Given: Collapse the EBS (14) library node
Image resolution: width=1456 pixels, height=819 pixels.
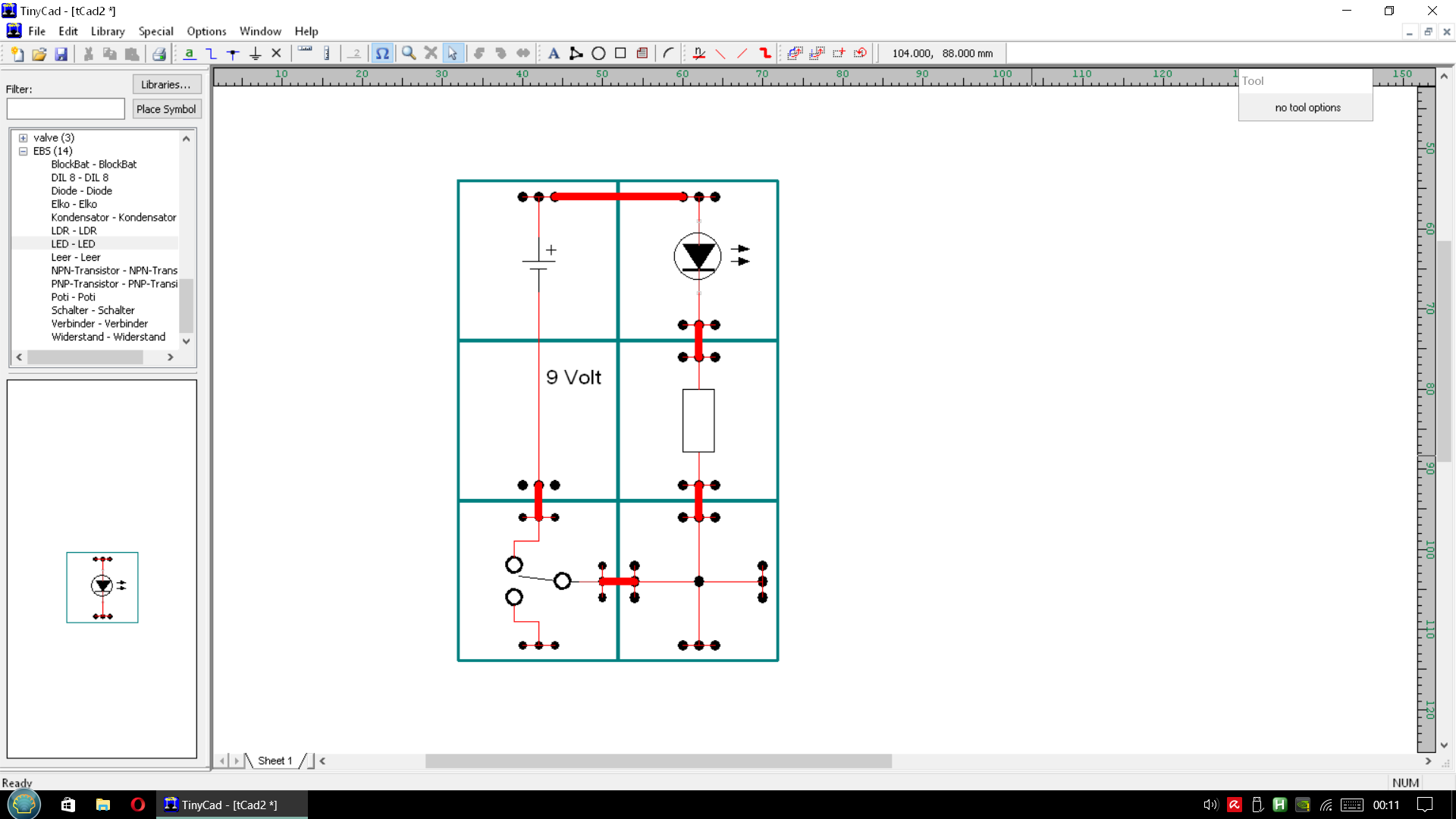Looking at the screenshot, I should click(24, 152).
